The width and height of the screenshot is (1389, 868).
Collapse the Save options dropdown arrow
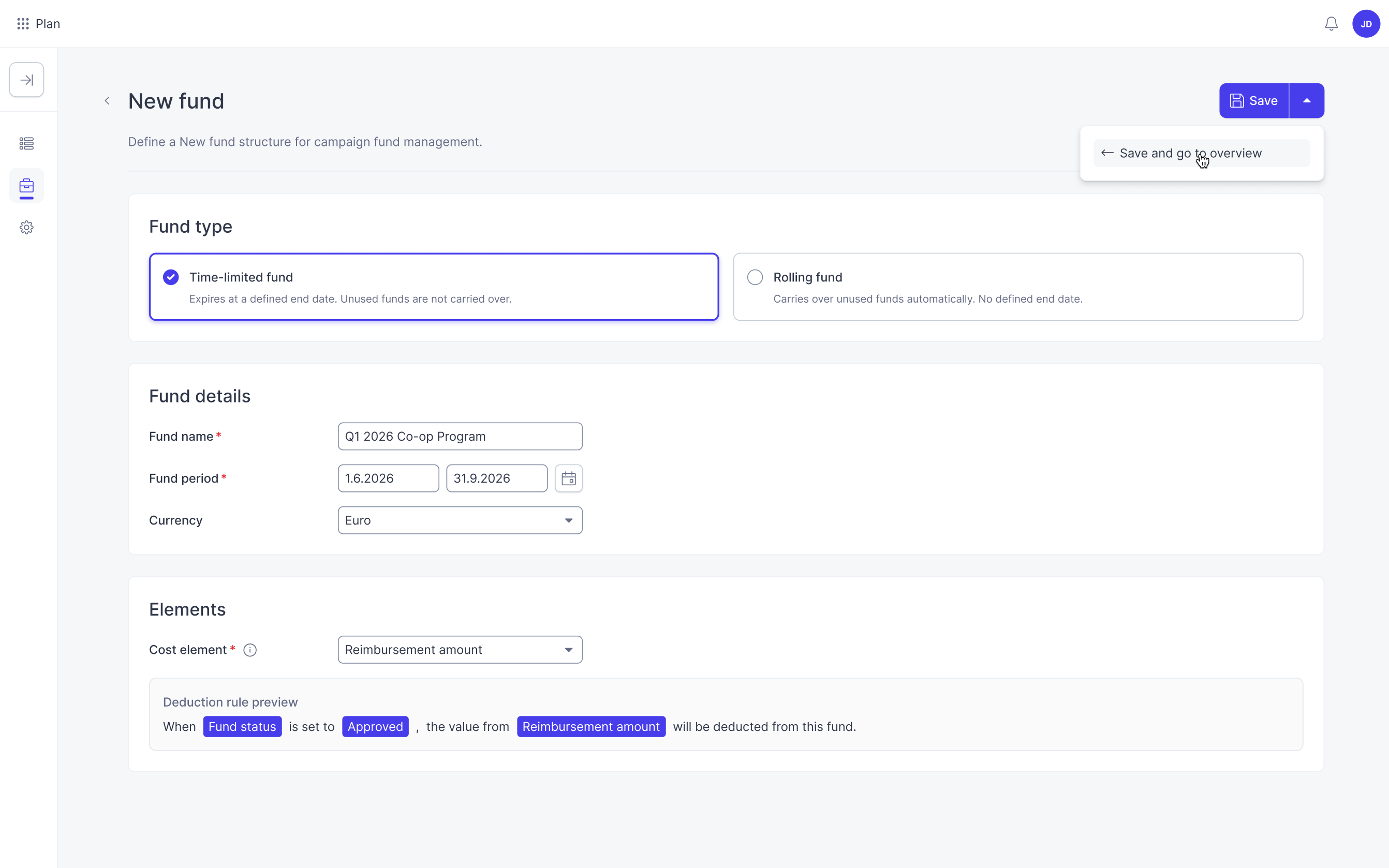click(1307, 100)
